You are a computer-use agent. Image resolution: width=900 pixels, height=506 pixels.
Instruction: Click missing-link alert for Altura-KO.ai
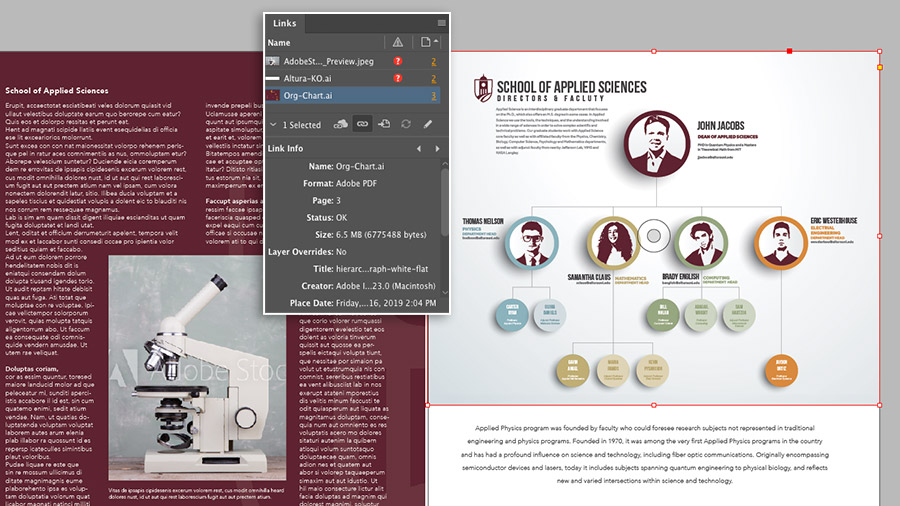[x=397, y=78]
